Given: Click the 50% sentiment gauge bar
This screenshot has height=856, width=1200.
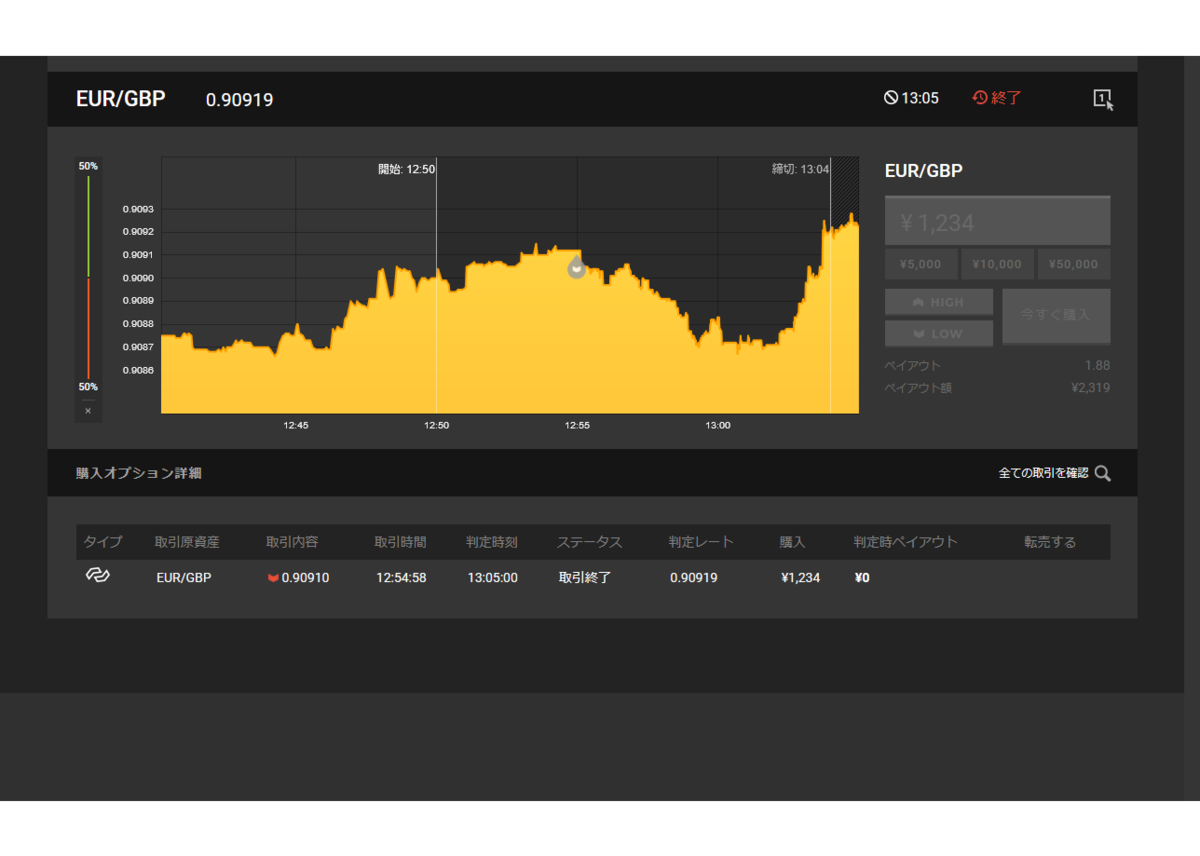Looking at the screenshot, I should pyautogui.click(x=88, y=277).
